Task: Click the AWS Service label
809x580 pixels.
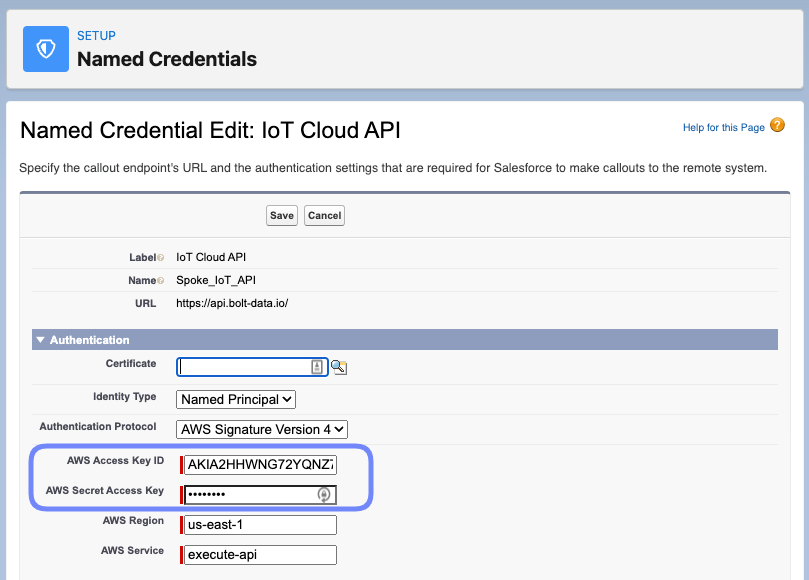Action: (x=132, y=550)
